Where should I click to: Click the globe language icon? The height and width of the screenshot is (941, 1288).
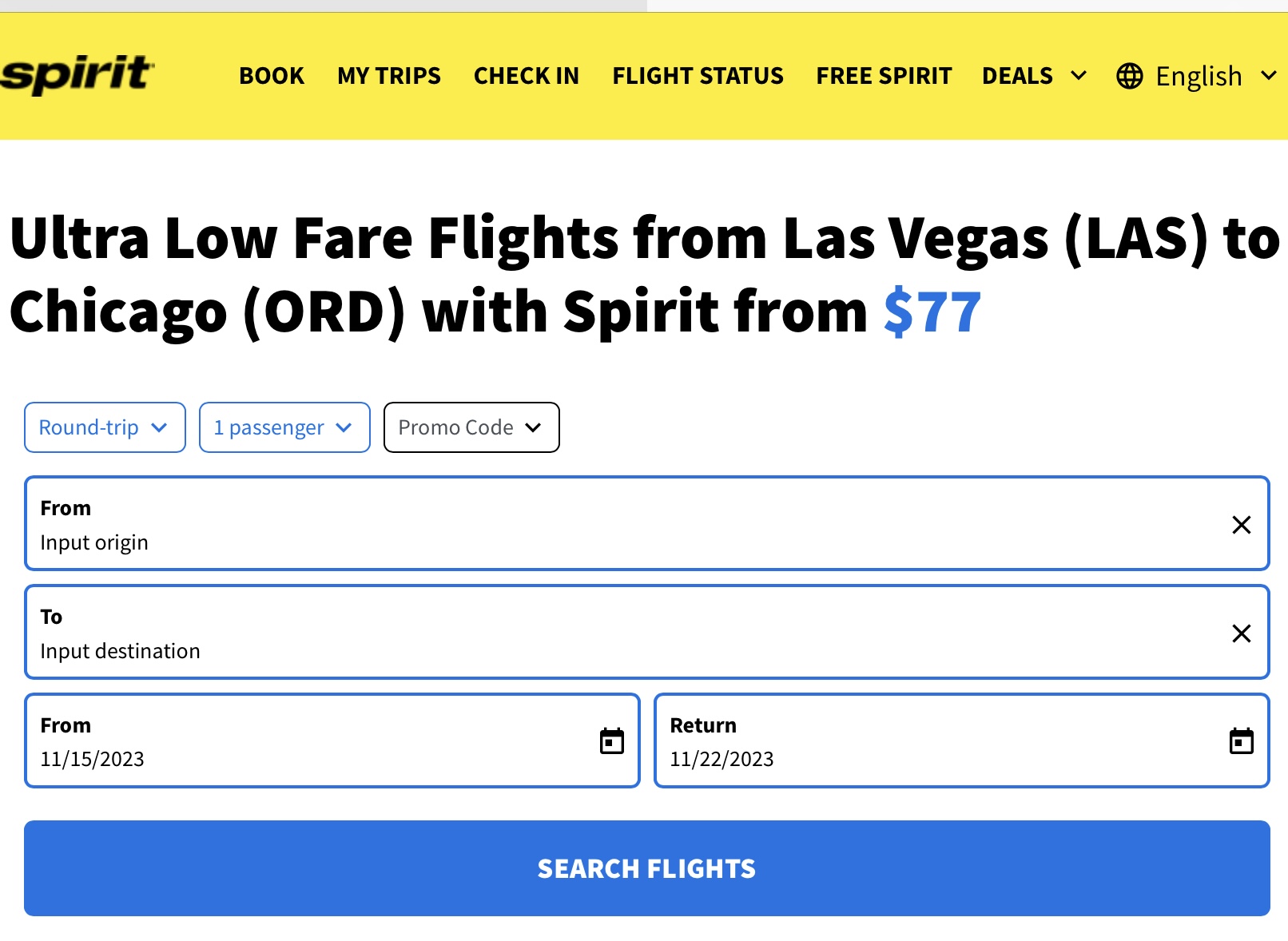[1129, 76]
